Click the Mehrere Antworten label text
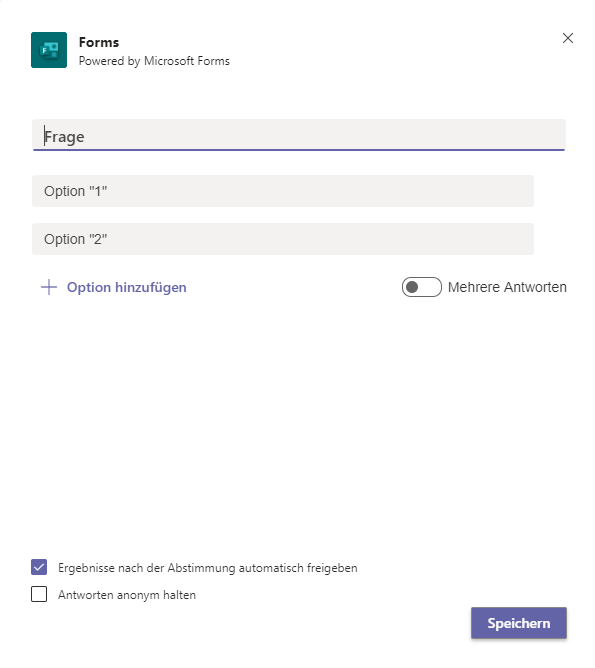This screenshot has height=668, width=595. tap(507, 287)
